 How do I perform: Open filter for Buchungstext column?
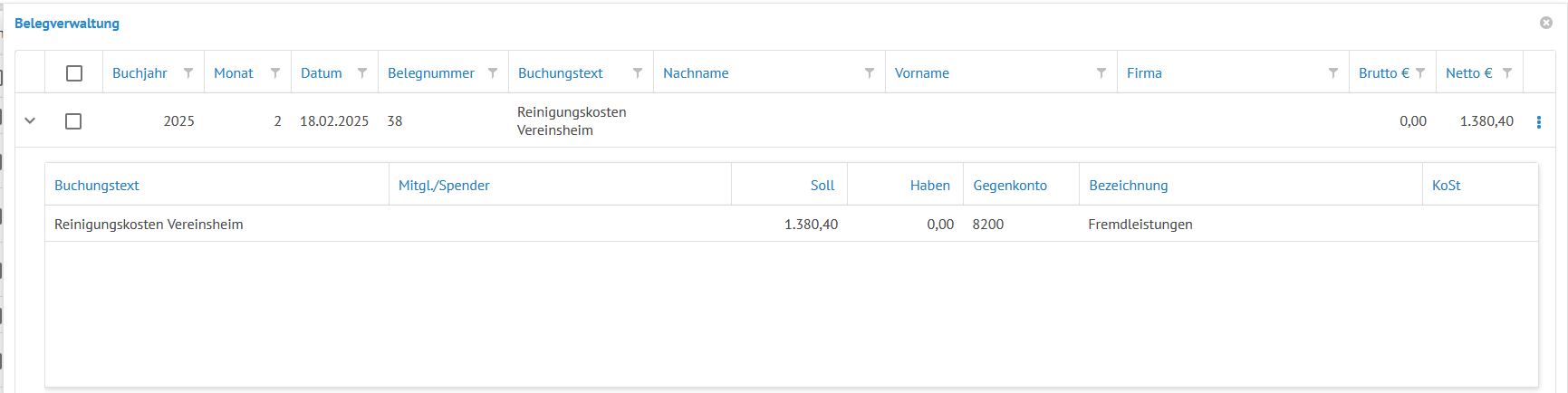638,73
